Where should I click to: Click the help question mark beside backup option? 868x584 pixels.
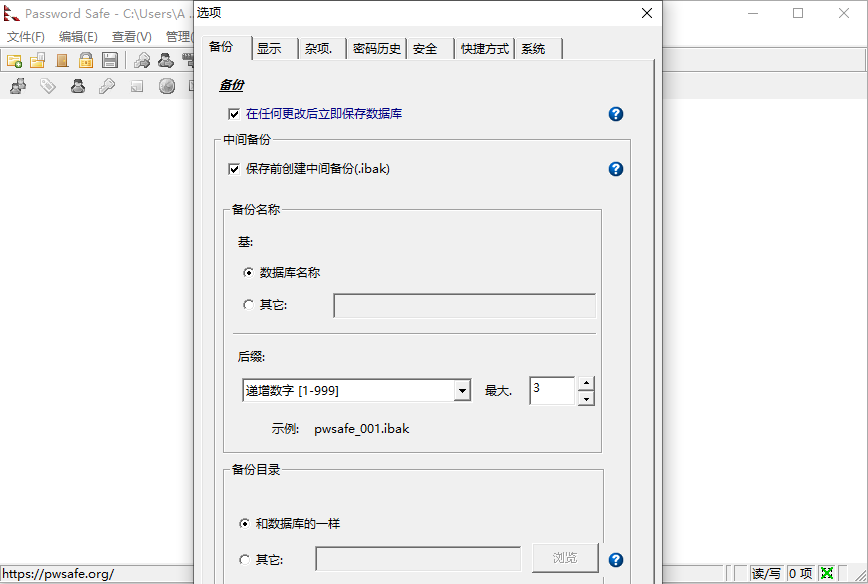tap(615, 114)
